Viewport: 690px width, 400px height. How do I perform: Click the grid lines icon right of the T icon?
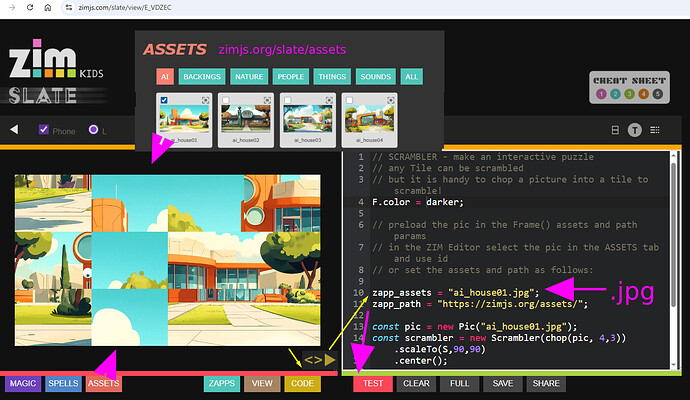[655, 130]
